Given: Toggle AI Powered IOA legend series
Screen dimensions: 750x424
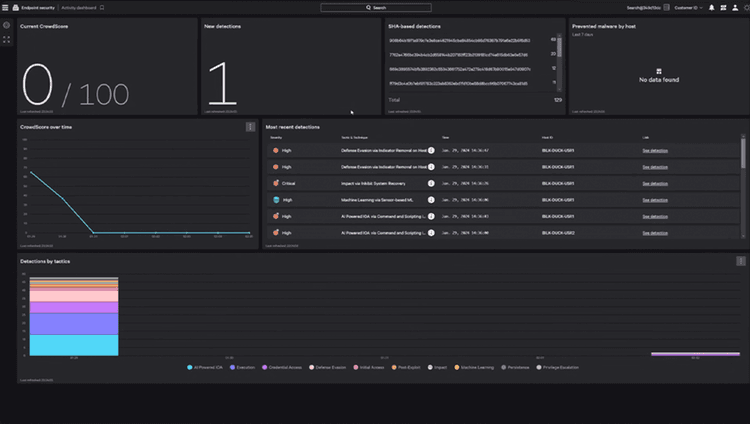Looking at the screenshot, I should coord(205,368).
